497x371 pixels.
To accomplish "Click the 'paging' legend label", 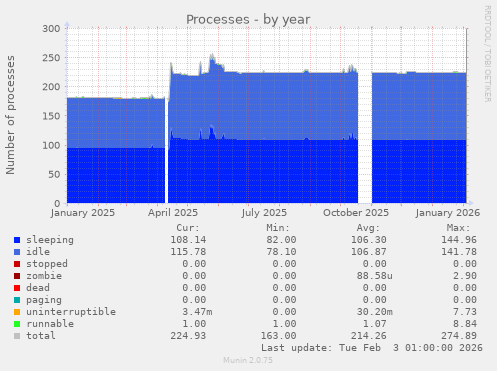I will [44, 300].
